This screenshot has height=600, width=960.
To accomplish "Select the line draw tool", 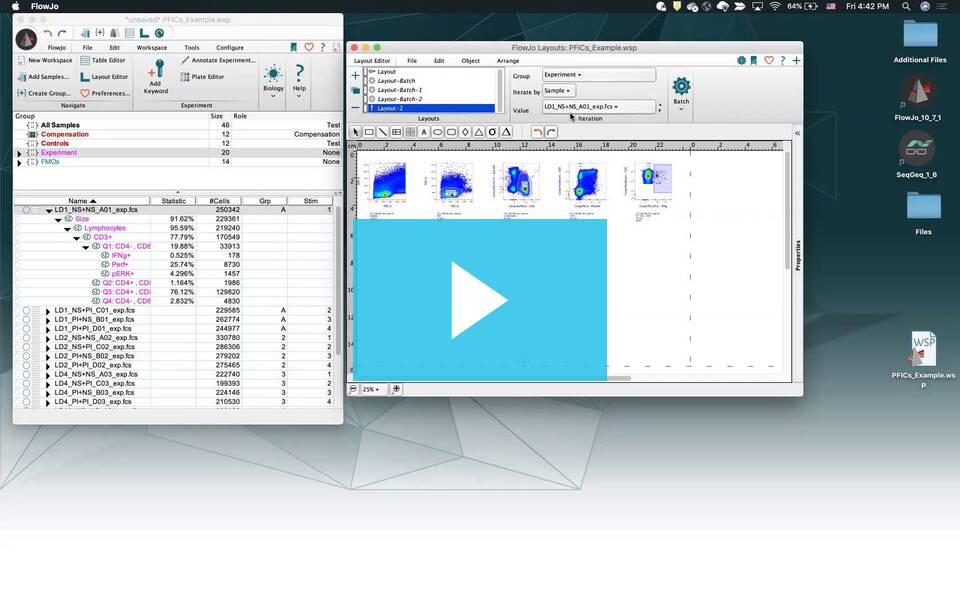I will pyautogui.click(x=383, y=132).
